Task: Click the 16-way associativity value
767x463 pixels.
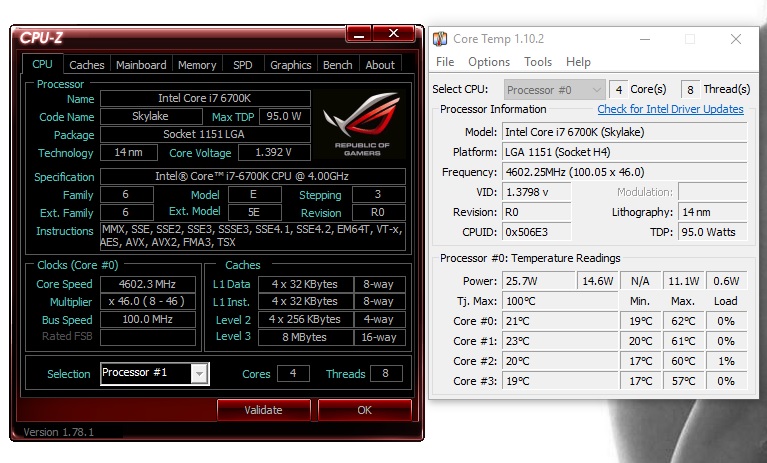Action: coord(380,337)
